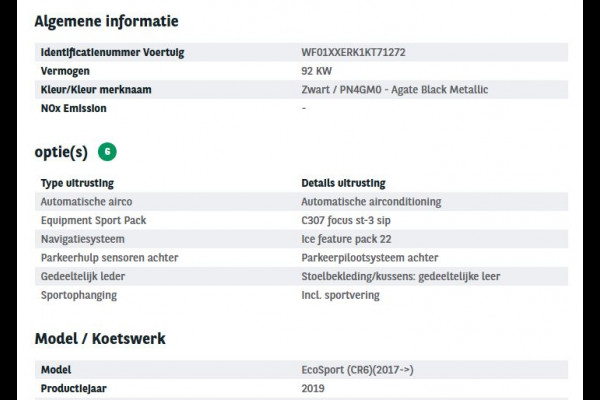Click the EcoSport (CR6)(2017->) model value
This screenshot has height=400, width=600.
click(x=357, y=370)
